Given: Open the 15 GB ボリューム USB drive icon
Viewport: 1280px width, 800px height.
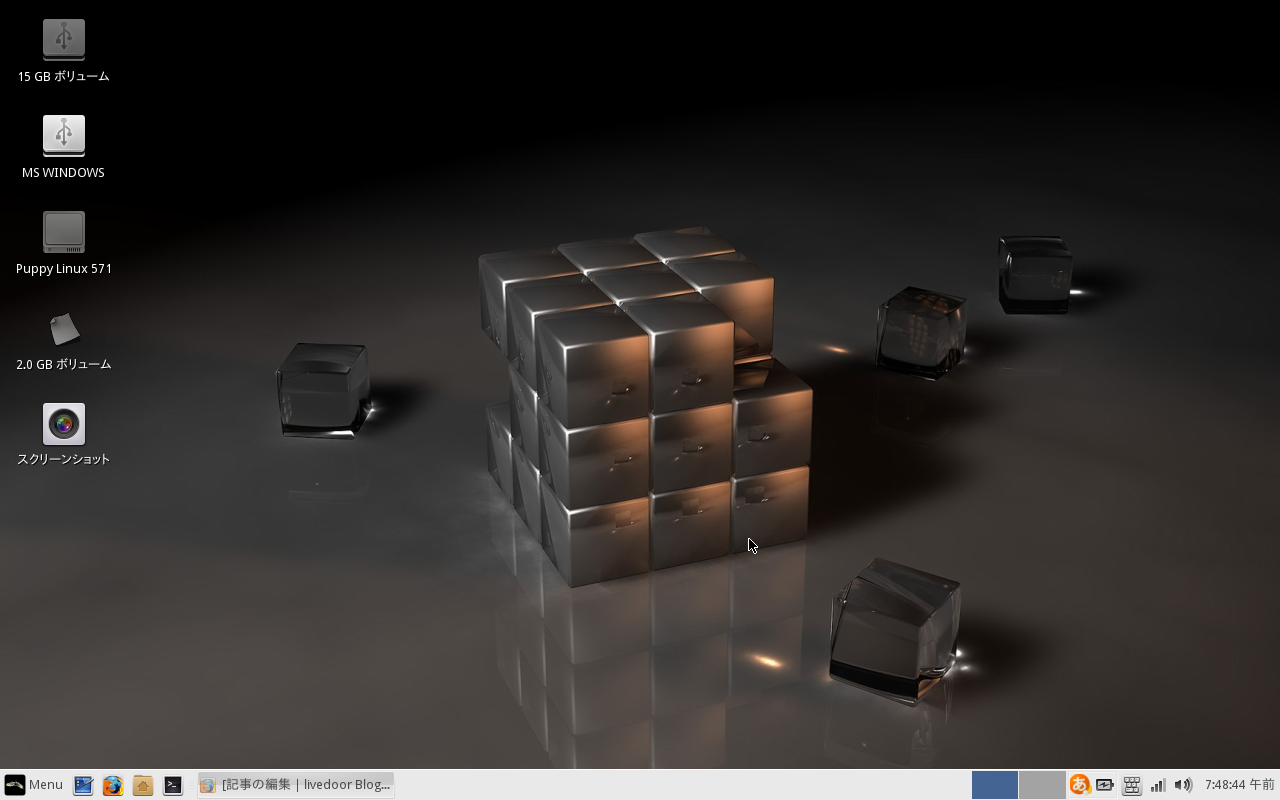Looking at the screenshot, I should pos(64,40).
